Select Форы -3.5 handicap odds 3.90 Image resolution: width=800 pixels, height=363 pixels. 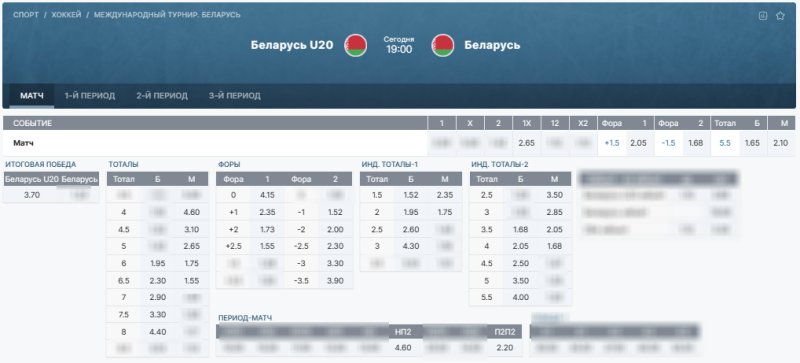coord(335,280)
